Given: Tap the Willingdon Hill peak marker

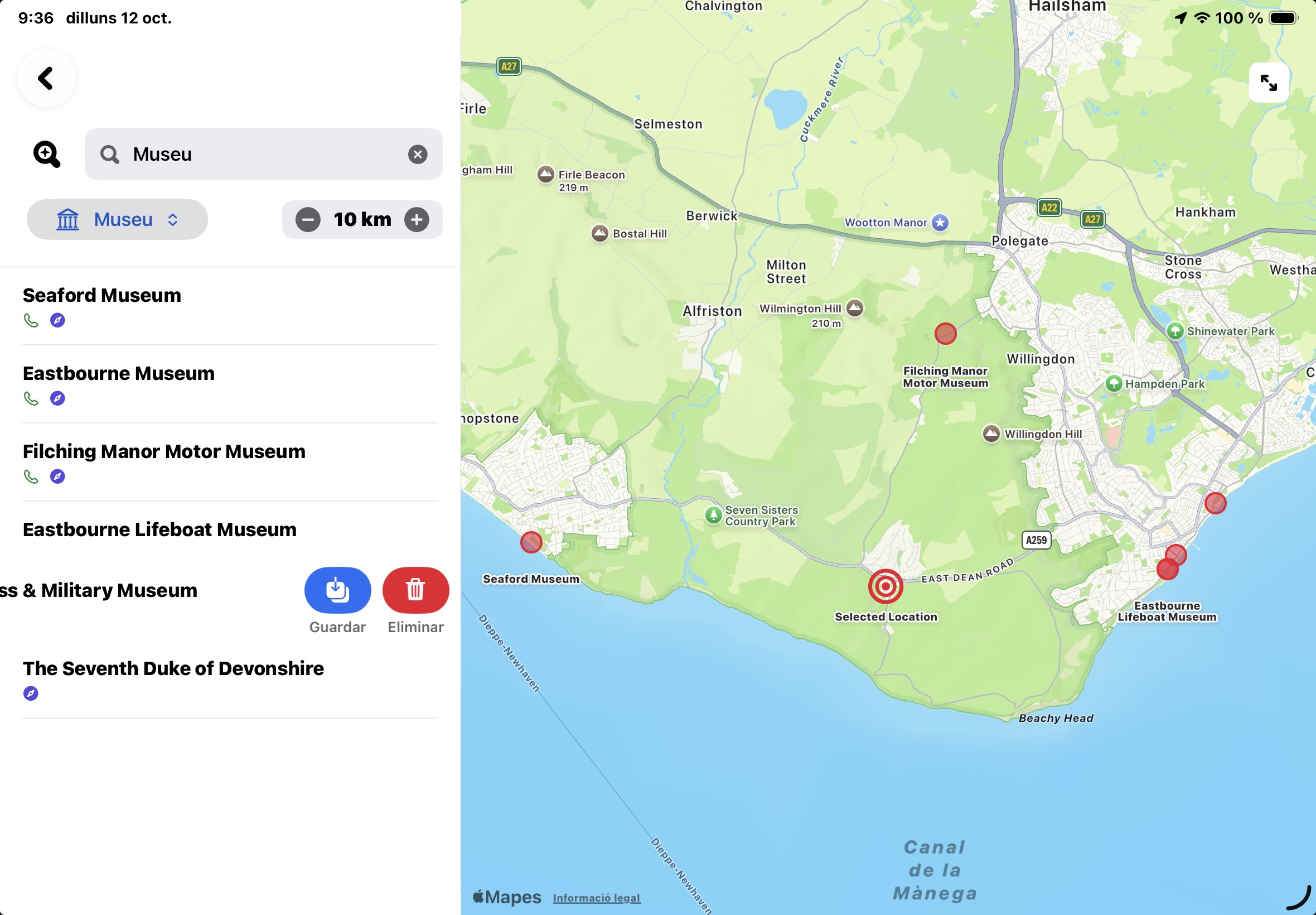Looking at the screenshot, I should 991,434.
